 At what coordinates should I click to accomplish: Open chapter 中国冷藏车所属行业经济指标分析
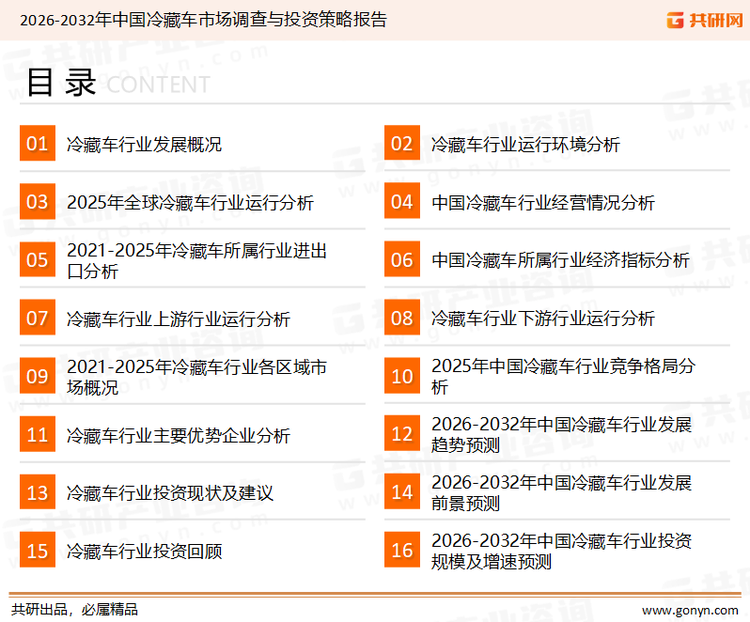[561, 260]
